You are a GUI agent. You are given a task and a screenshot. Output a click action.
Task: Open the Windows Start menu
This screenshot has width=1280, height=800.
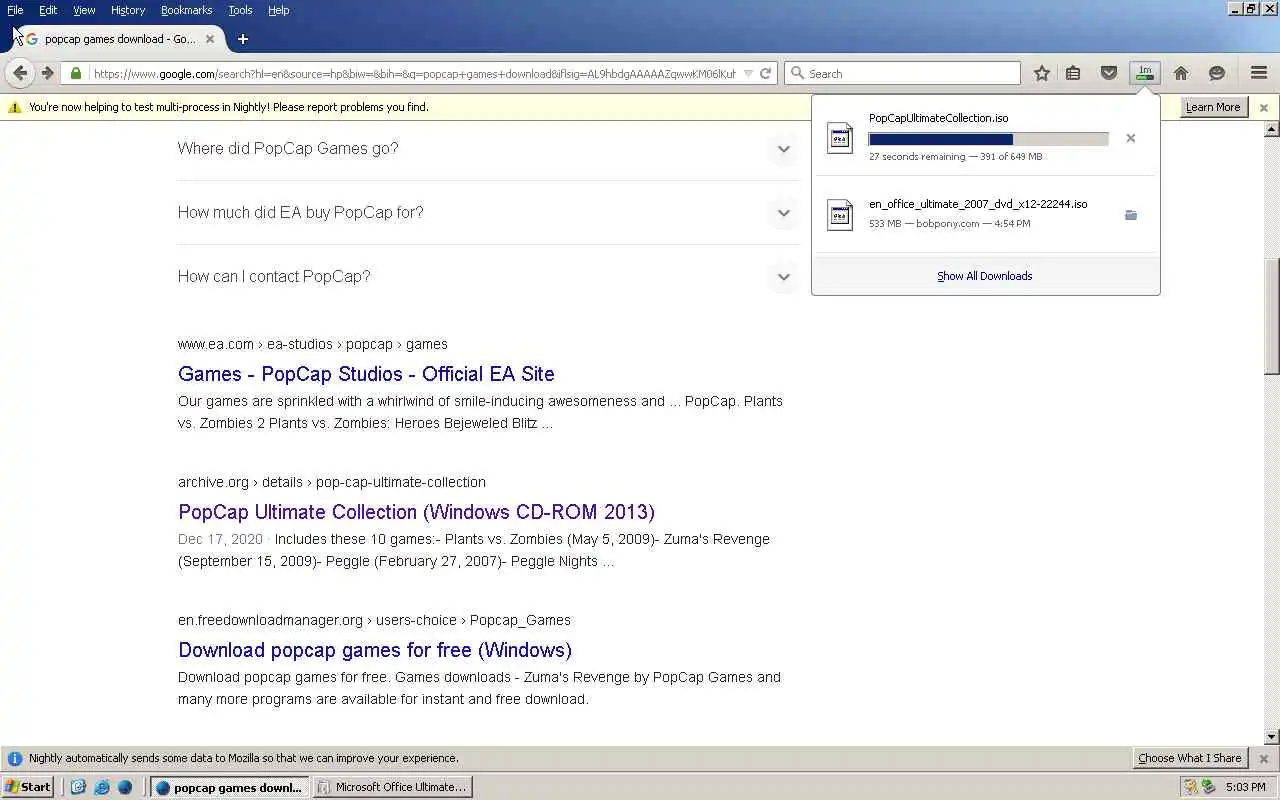(28, 787)
